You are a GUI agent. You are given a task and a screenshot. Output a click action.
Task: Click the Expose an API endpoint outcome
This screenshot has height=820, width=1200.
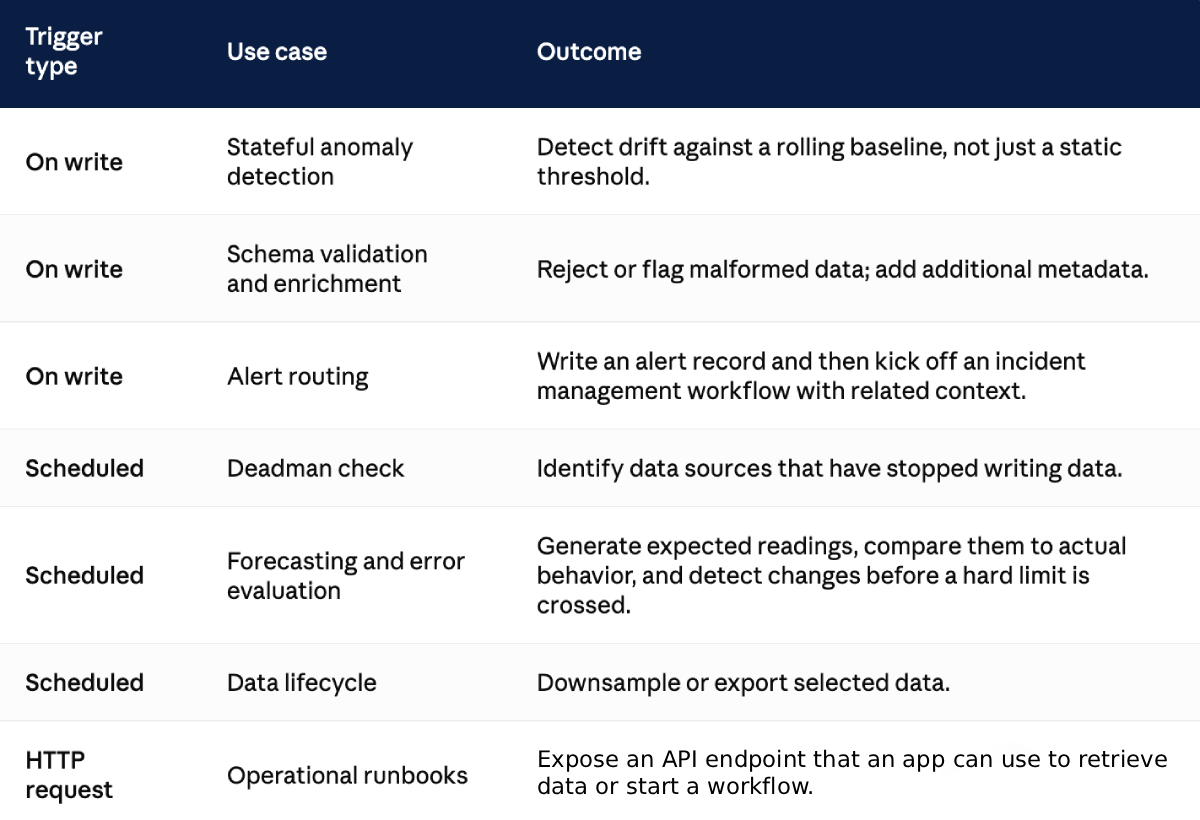pyautogui.click(x=852, y=772)
